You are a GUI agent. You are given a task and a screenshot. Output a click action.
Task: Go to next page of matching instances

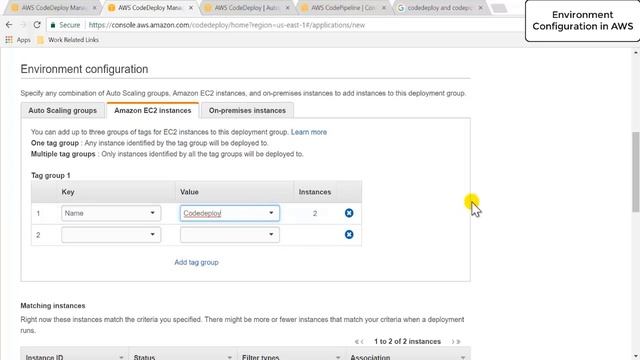tap(452, 342)
